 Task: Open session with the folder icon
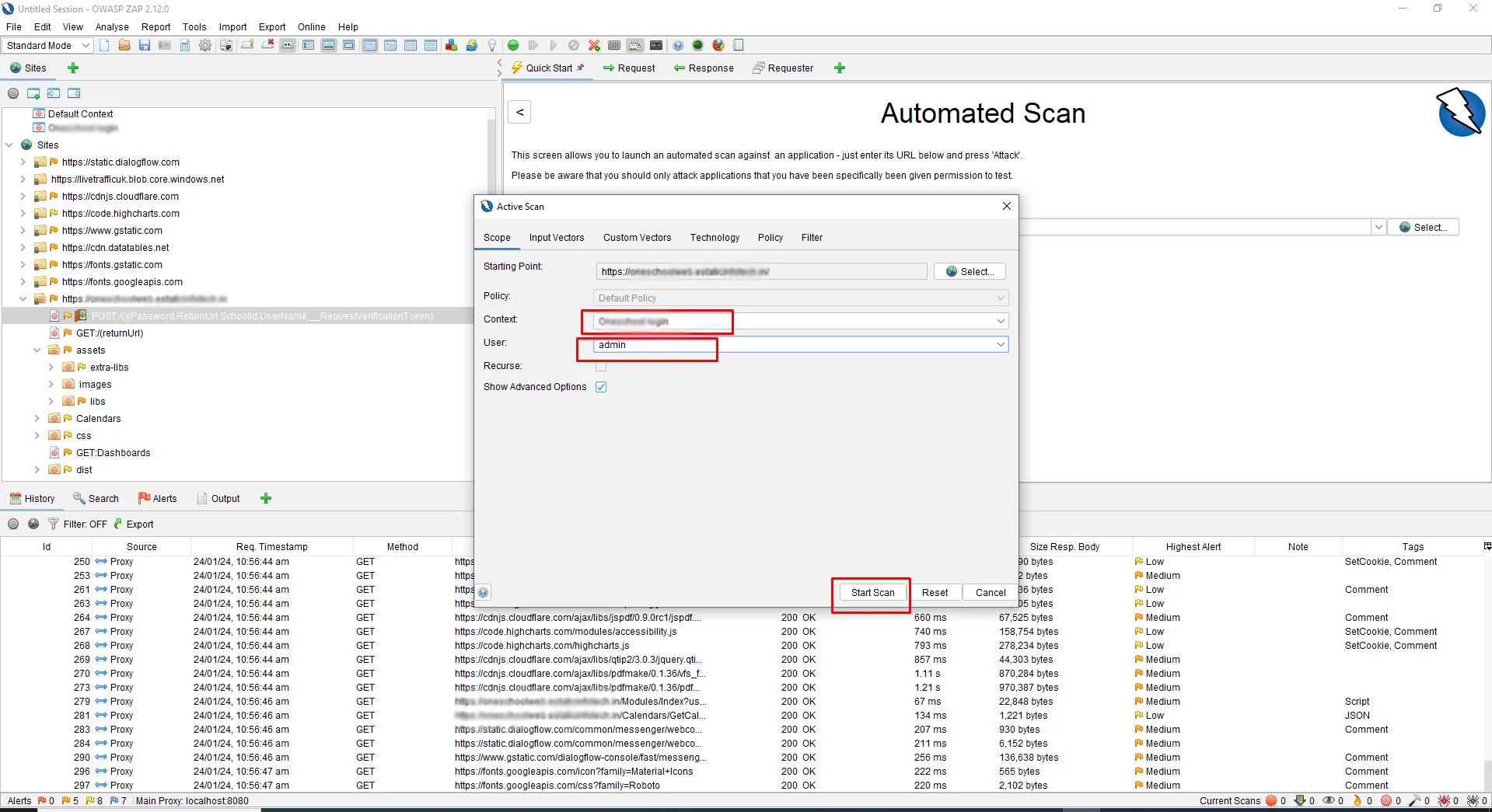[x=124, y=45]
